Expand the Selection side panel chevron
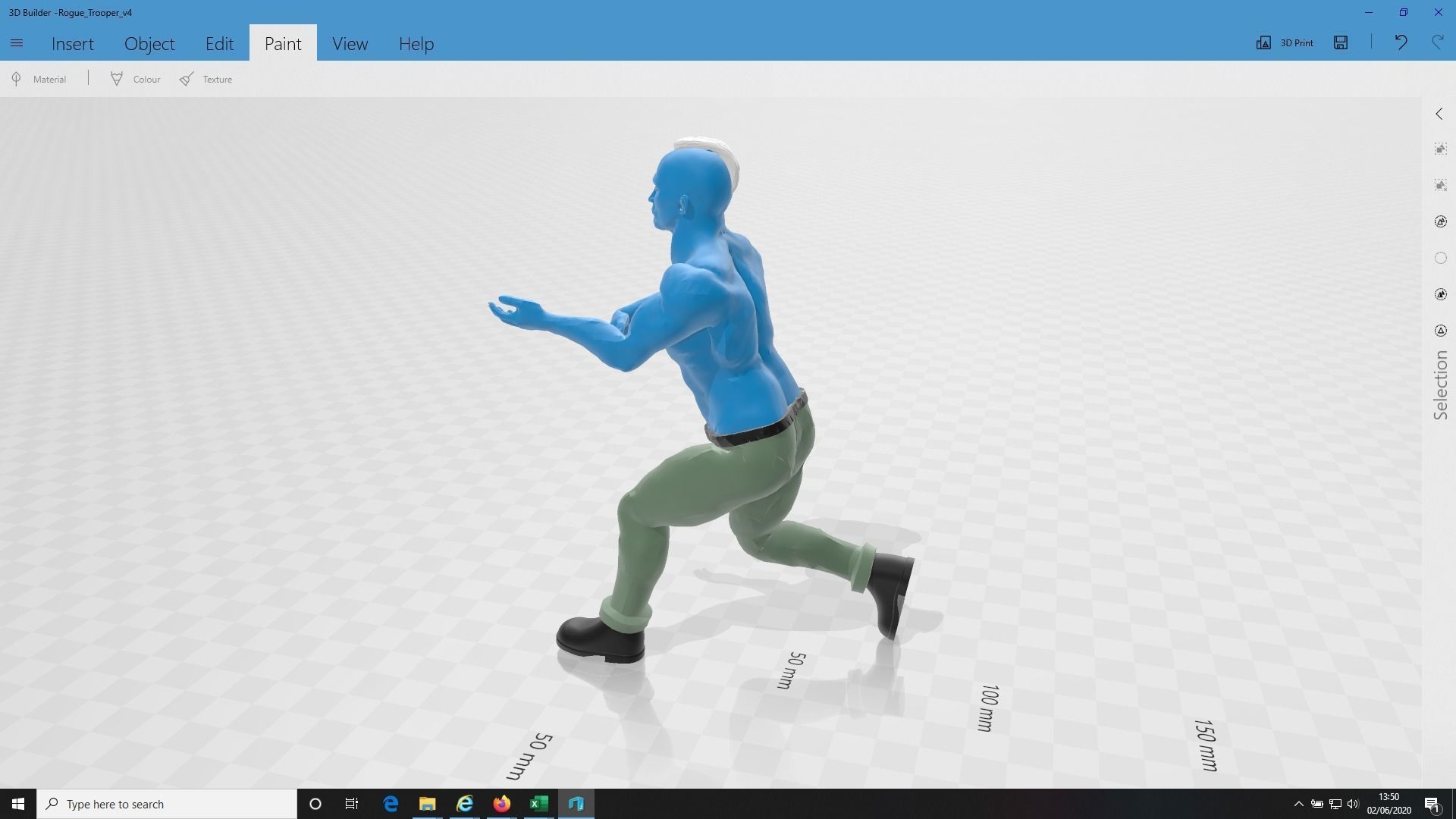The image size is (1456, 819). pyautogui.click(x=1439, y=114)
